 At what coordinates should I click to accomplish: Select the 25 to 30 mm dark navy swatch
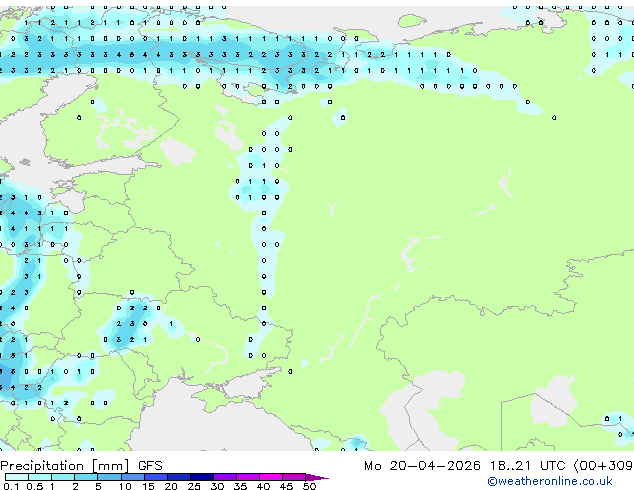202,477
